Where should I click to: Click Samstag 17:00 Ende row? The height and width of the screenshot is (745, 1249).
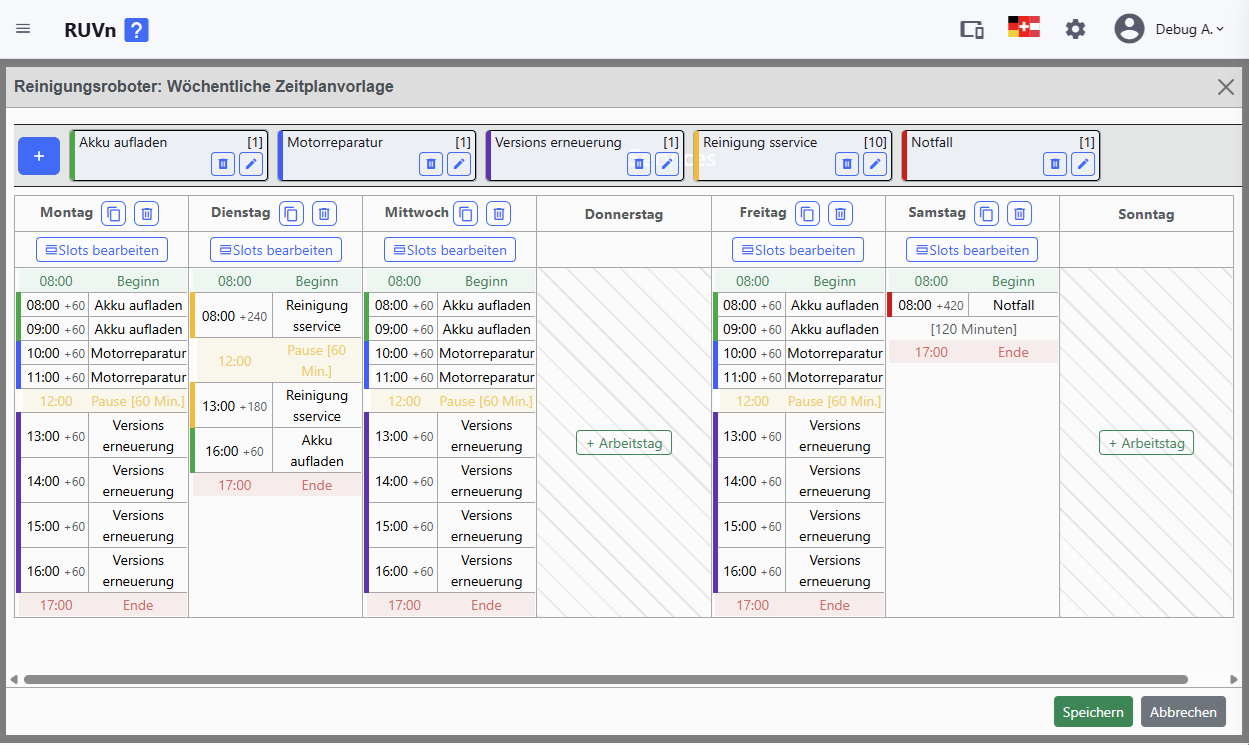click(972, 352)
